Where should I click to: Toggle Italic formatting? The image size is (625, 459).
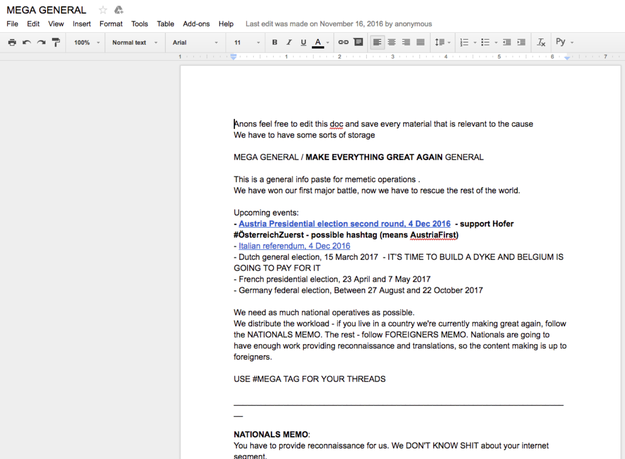click(x=289, y=43)
